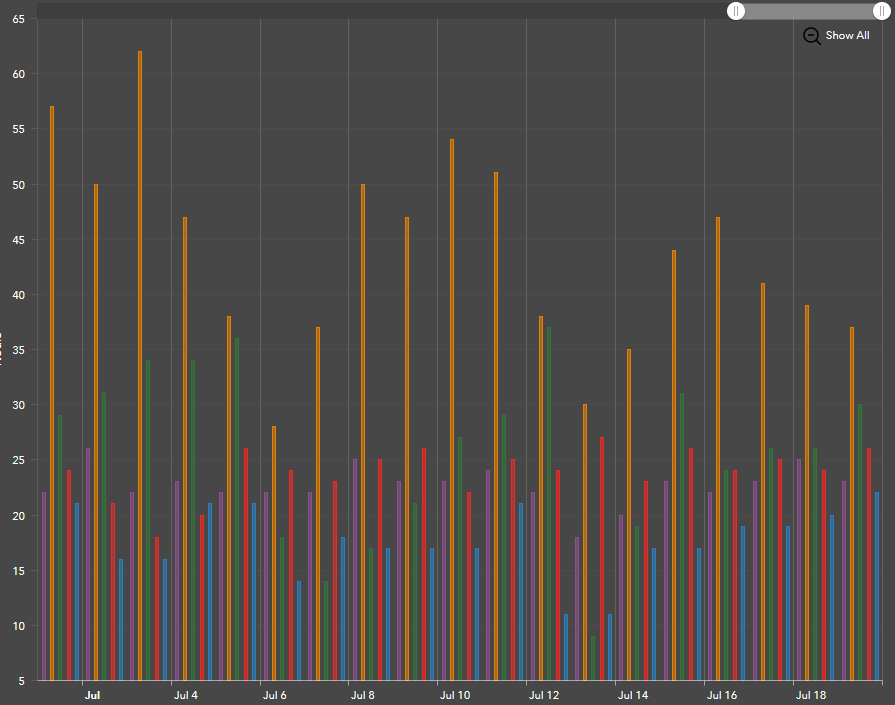Click the Jul label on the date axis
895x705 pixels.
point(92,695)
